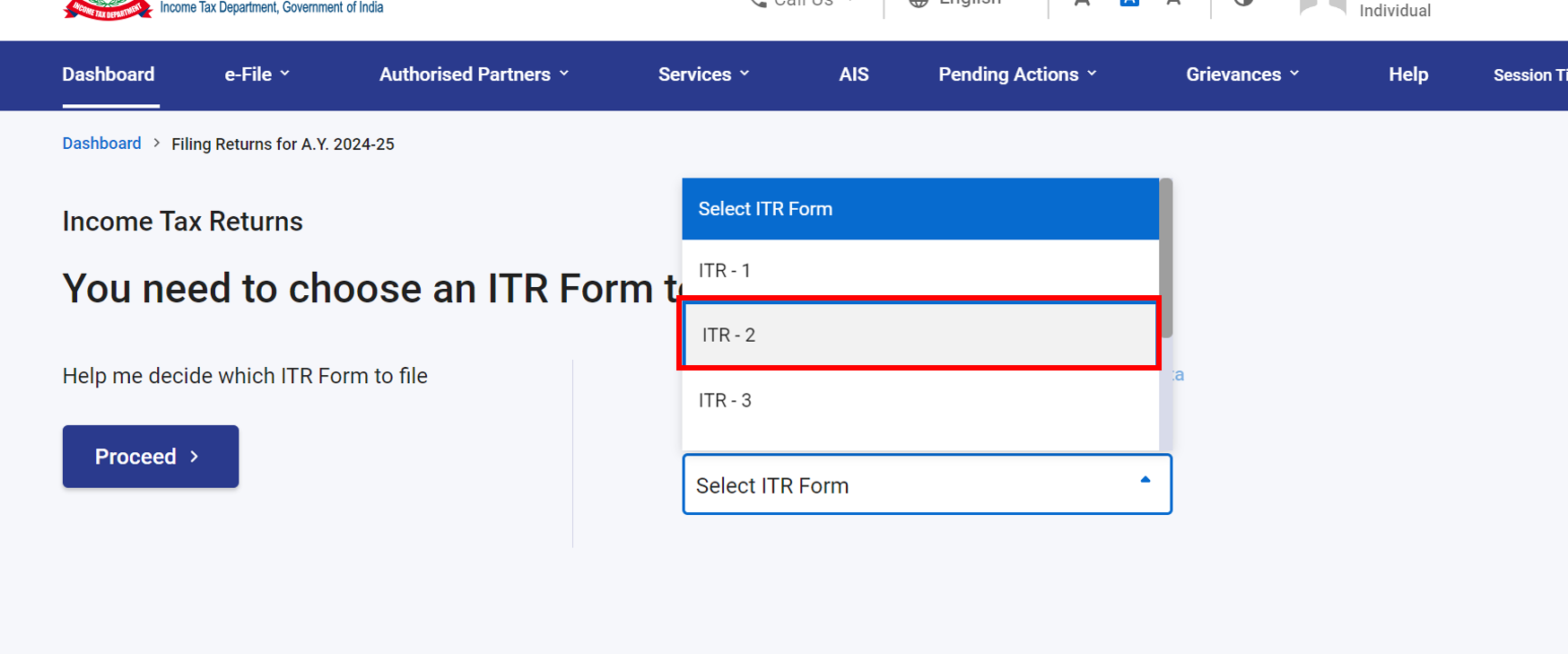
Task: Expand the Pending Actions menu
Action: click(1017, 74)
